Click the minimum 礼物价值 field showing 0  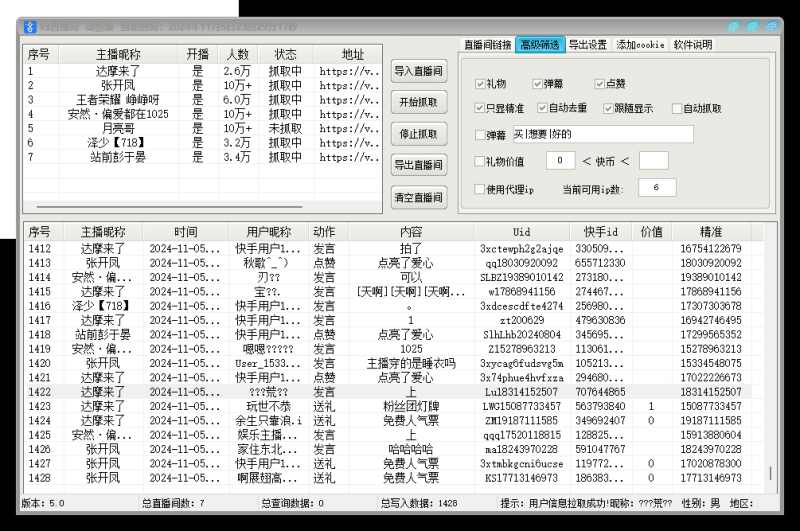tap(560, 161)
